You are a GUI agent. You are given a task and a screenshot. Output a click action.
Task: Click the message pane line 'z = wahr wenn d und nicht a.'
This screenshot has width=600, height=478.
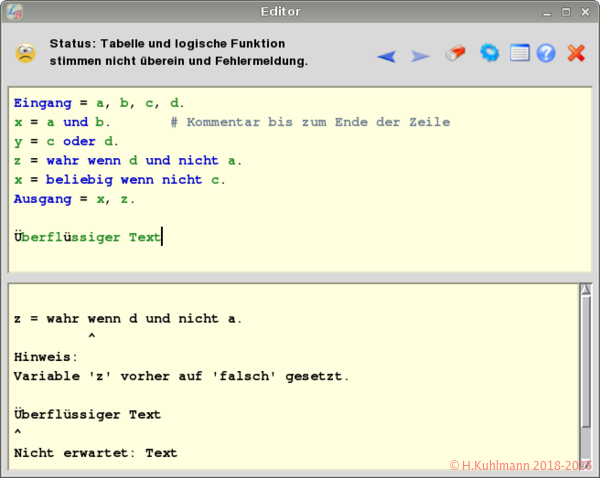[128, 318]
